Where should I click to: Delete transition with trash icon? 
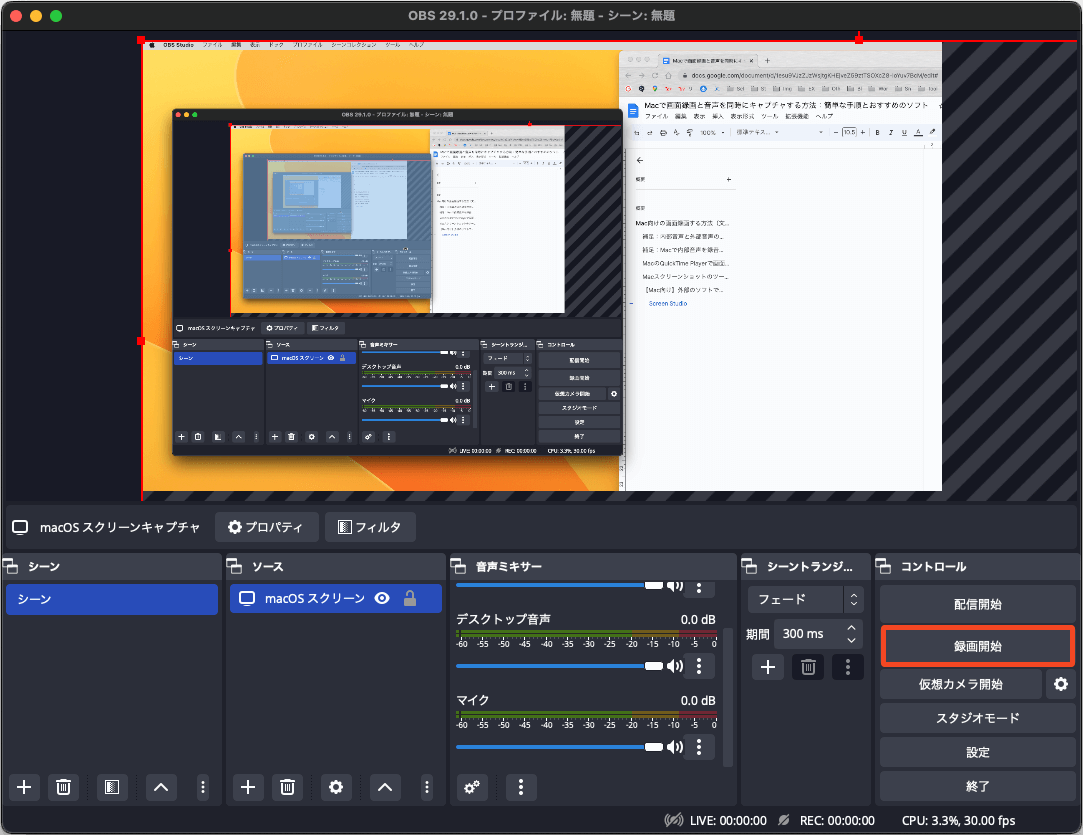coord(808,667)
